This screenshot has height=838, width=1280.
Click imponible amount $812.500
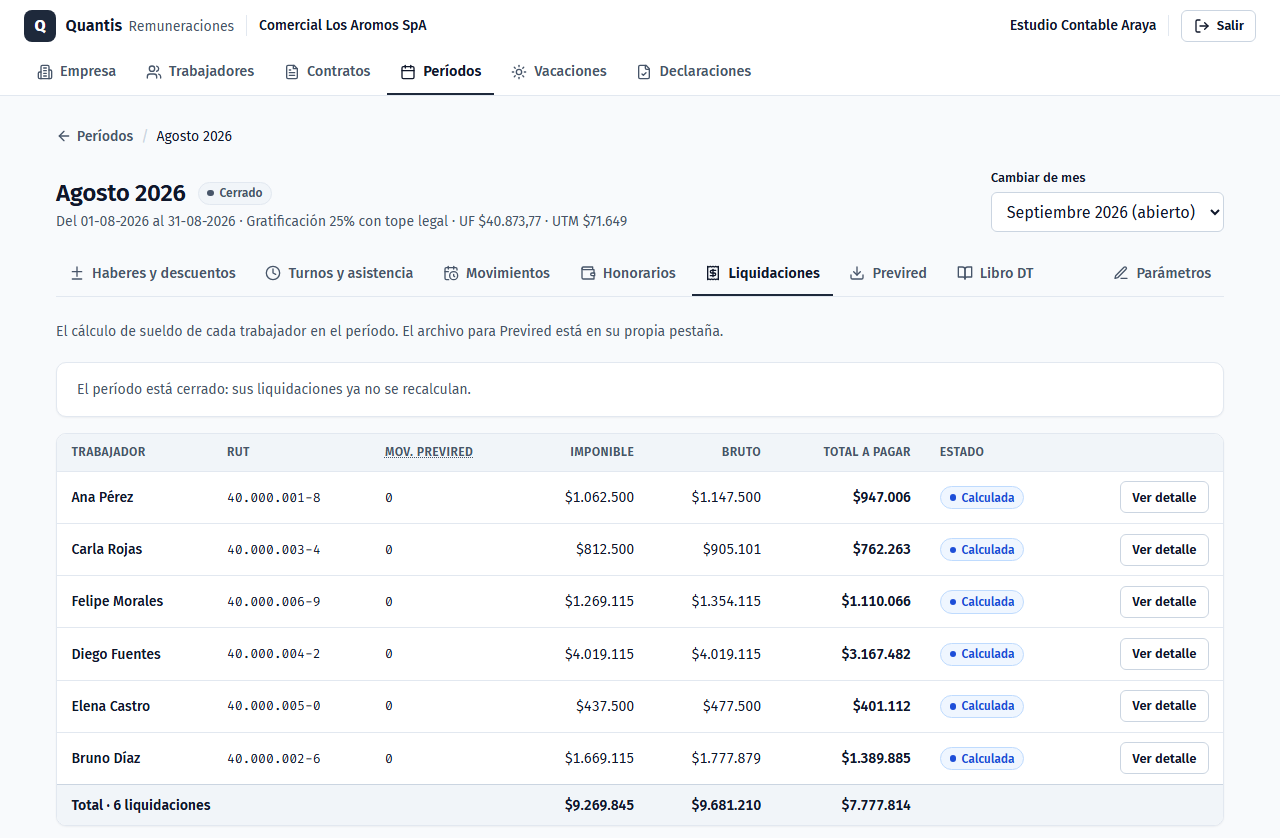605,549
